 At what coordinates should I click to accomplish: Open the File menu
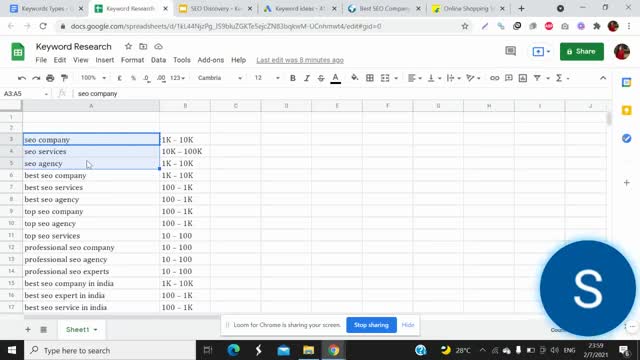(41, 60)
